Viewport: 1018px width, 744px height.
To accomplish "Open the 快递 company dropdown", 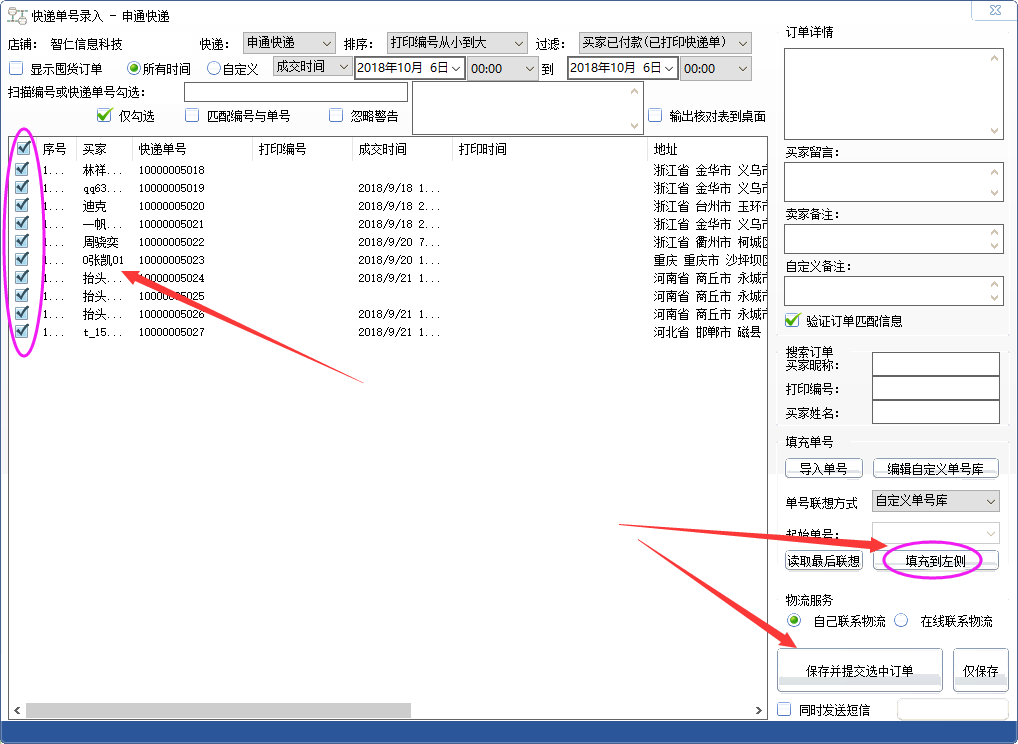I will pos(289,43).
